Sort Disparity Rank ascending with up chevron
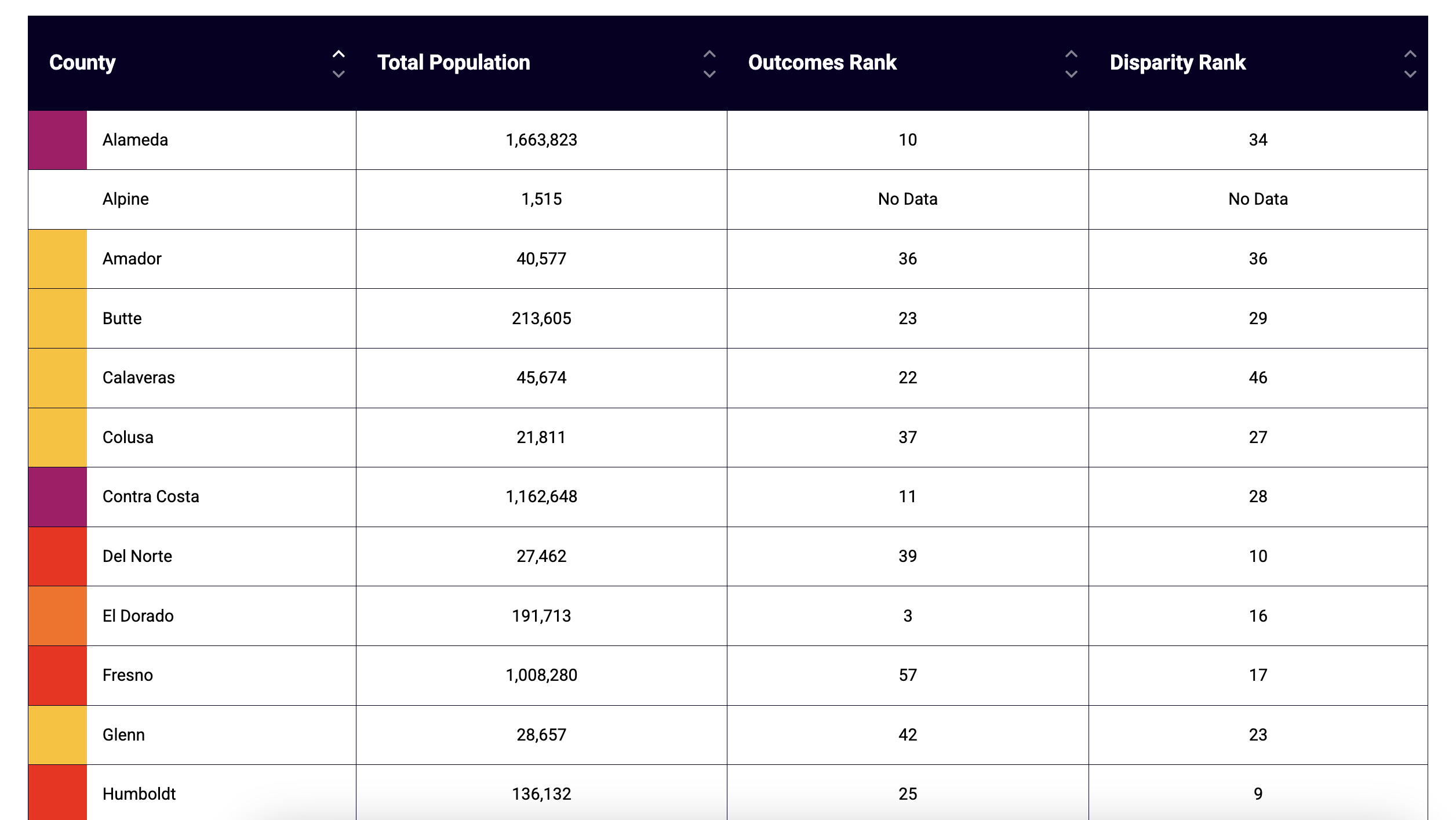Image resolution: width=1456 pixels, height=820 pixels. pyautogui.click(x=1410, y=54)
